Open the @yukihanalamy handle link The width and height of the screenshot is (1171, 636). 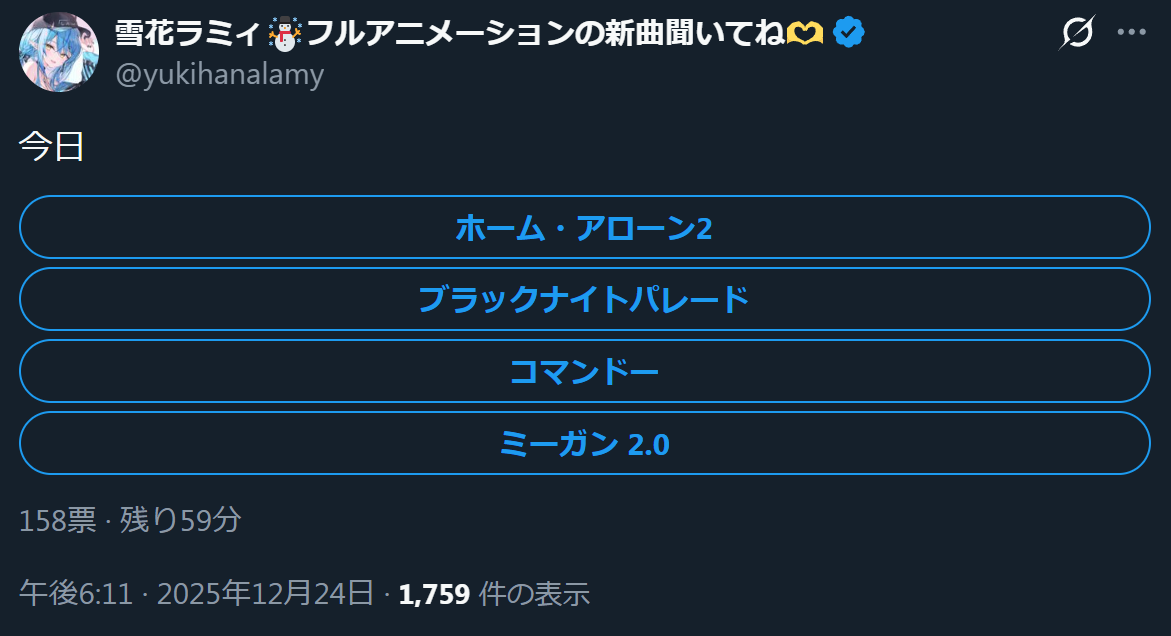click(220, 75)
